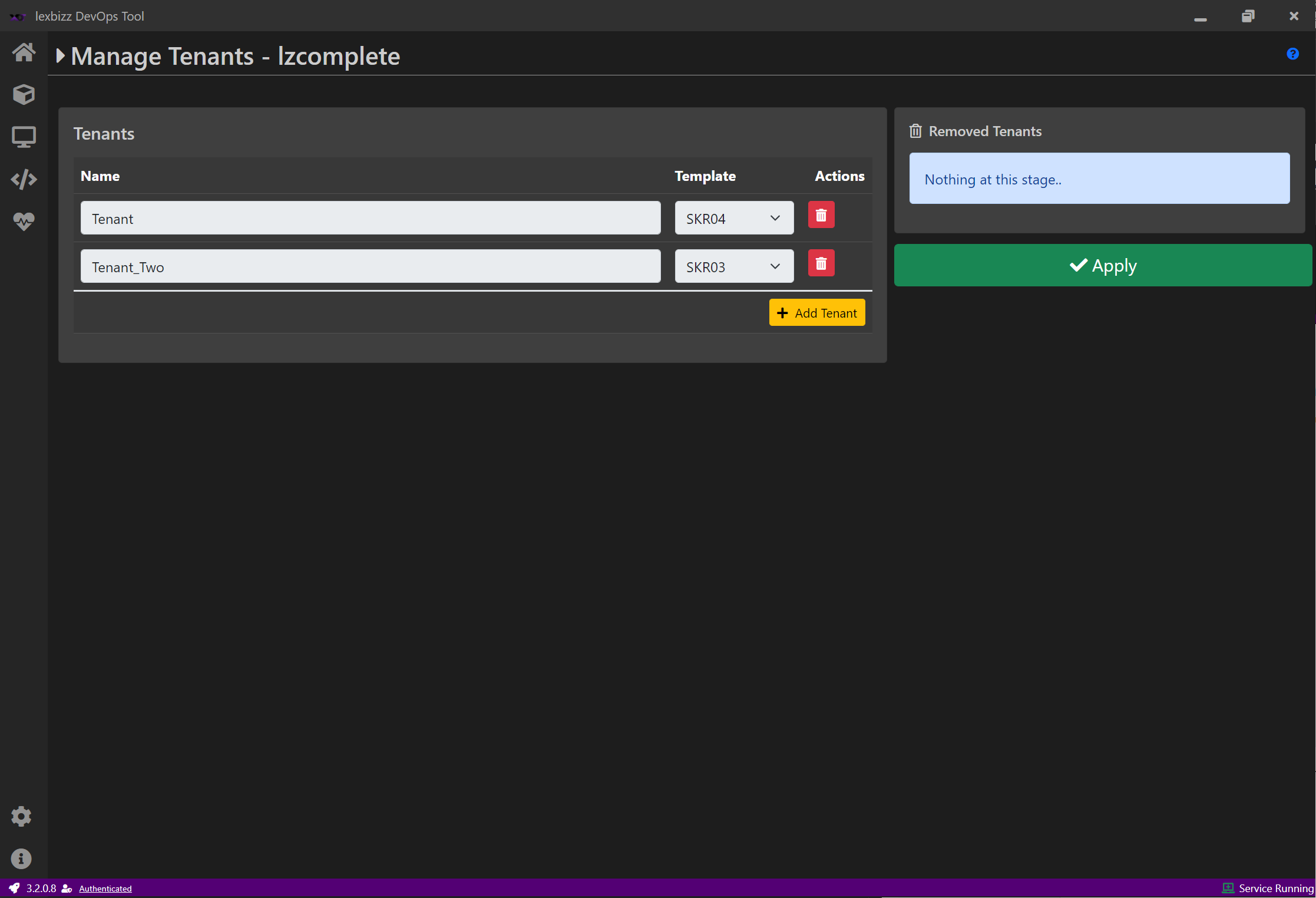Viewport: 1316px width, 898px height.
Task: Click the Tenants panel heading
Action: 104,134
